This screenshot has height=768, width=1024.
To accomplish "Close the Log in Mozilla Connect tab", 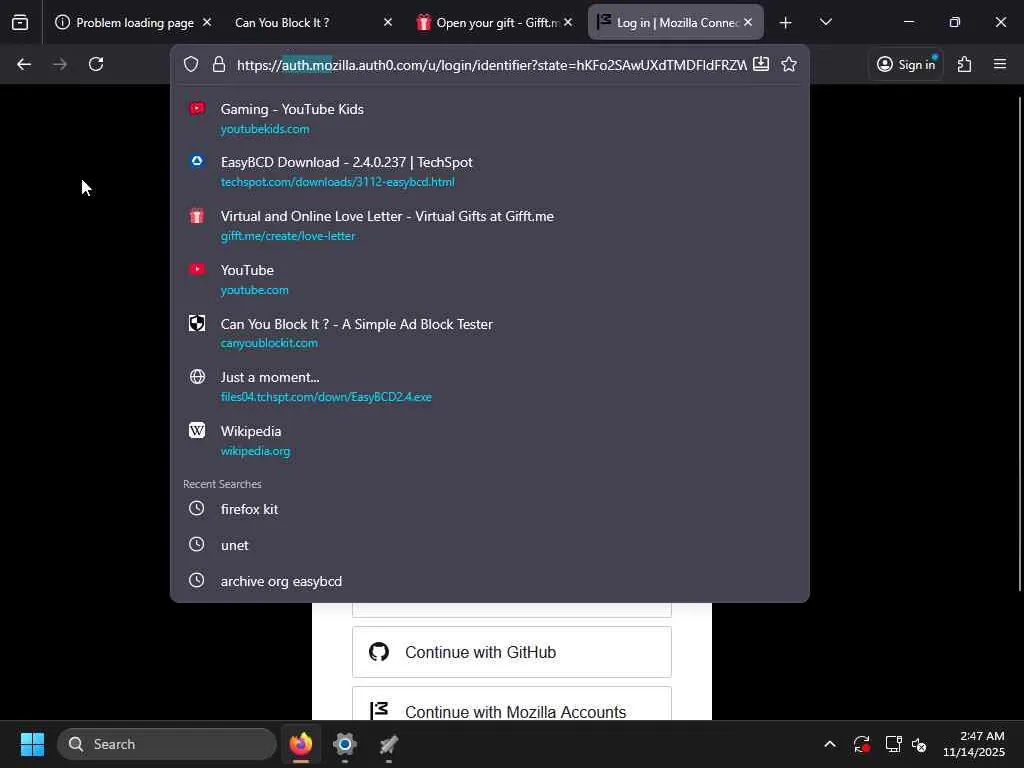I will tap(748, 22).
